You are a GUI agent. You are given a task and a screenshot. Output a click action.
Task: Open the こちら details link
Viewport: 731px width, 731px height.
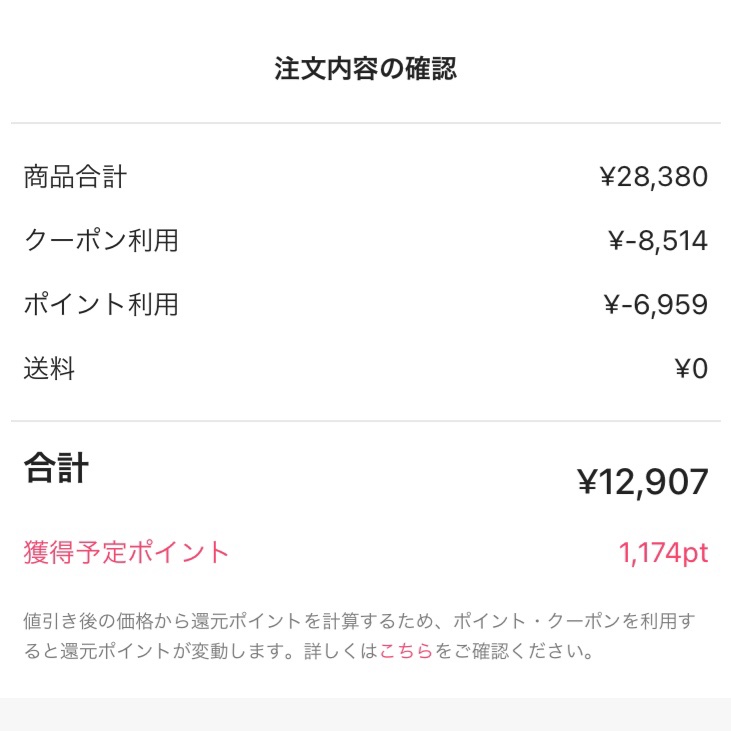tap(406, 652)
